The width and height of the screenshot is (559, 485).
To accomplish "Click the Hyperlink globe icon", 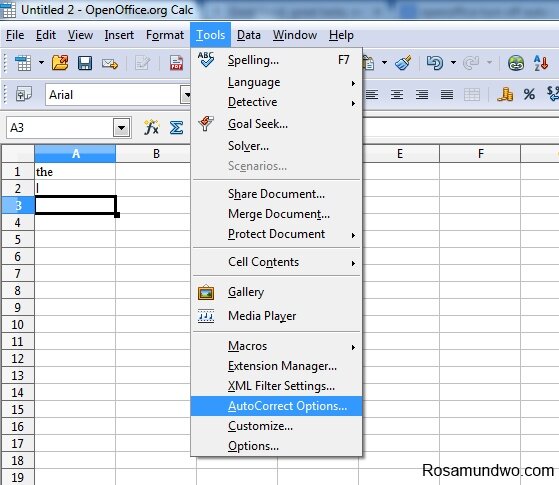I will 516,63.
